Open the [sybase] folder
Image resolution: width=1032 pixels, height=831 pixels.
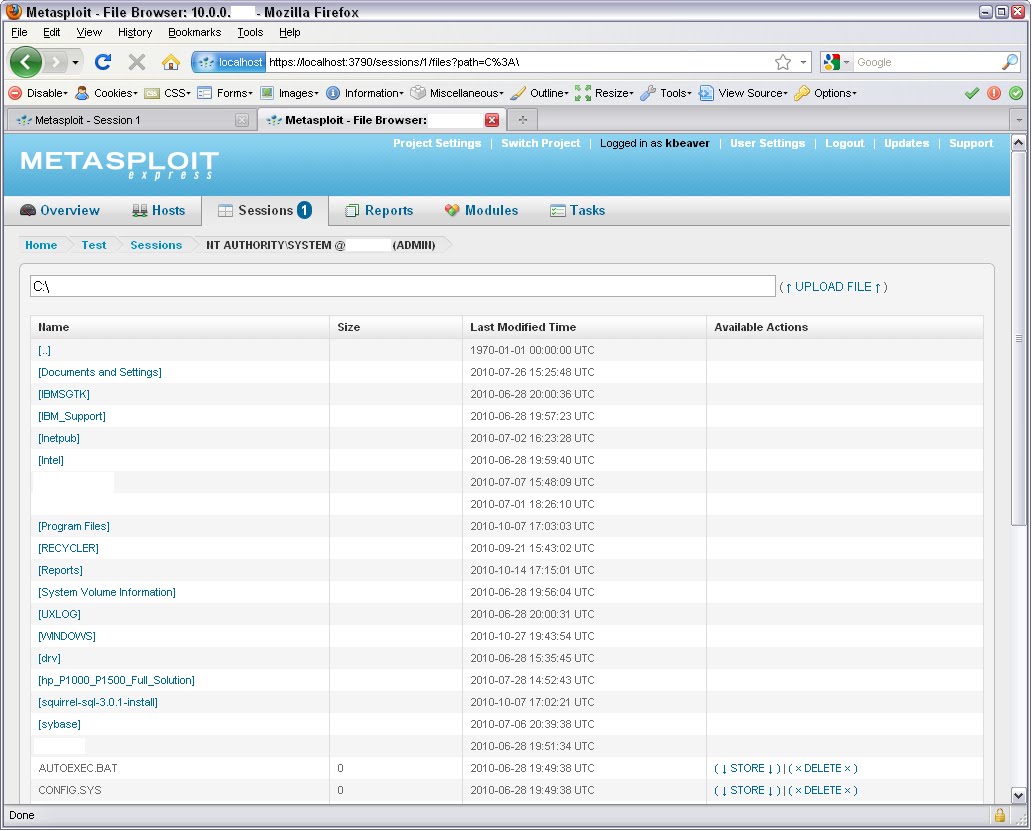(x=59, y=724)
